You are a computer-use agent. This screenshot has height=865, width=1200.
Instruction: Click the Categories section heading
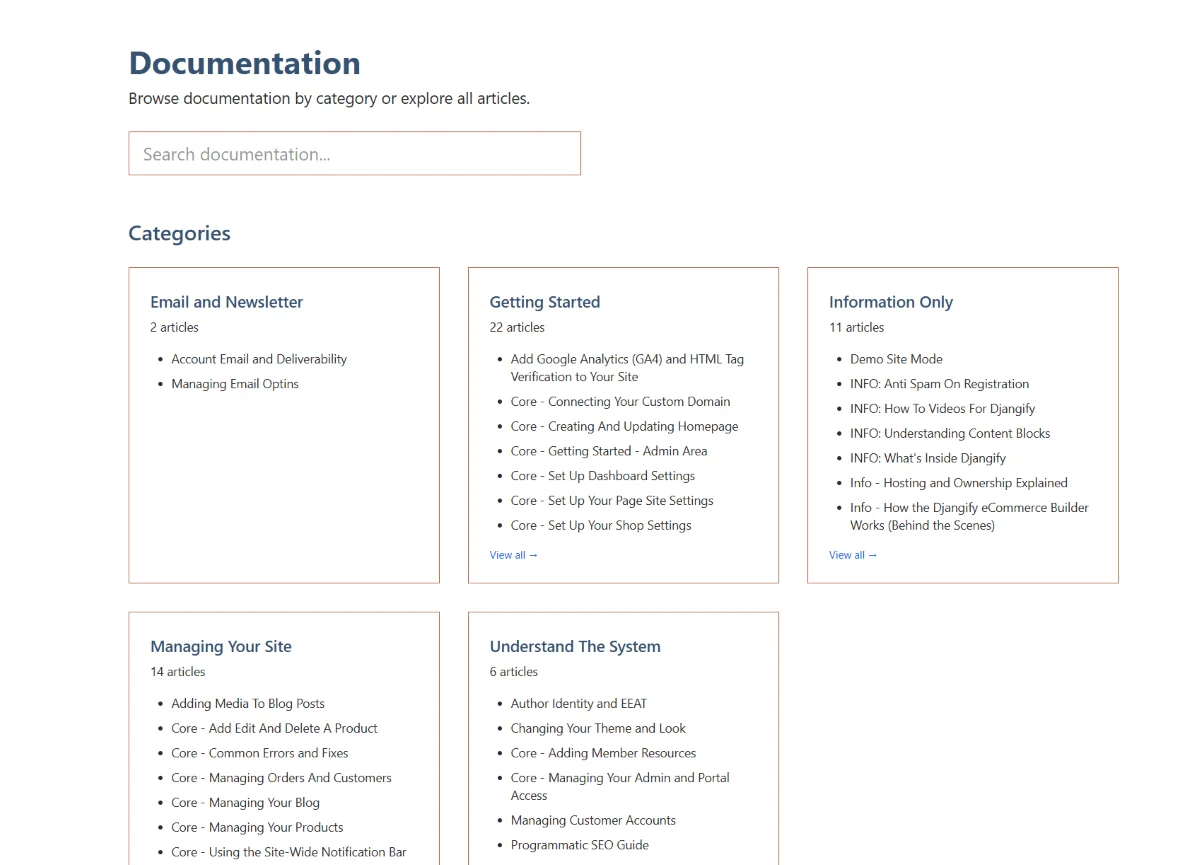pyautogui.click(x=179, y=233)
